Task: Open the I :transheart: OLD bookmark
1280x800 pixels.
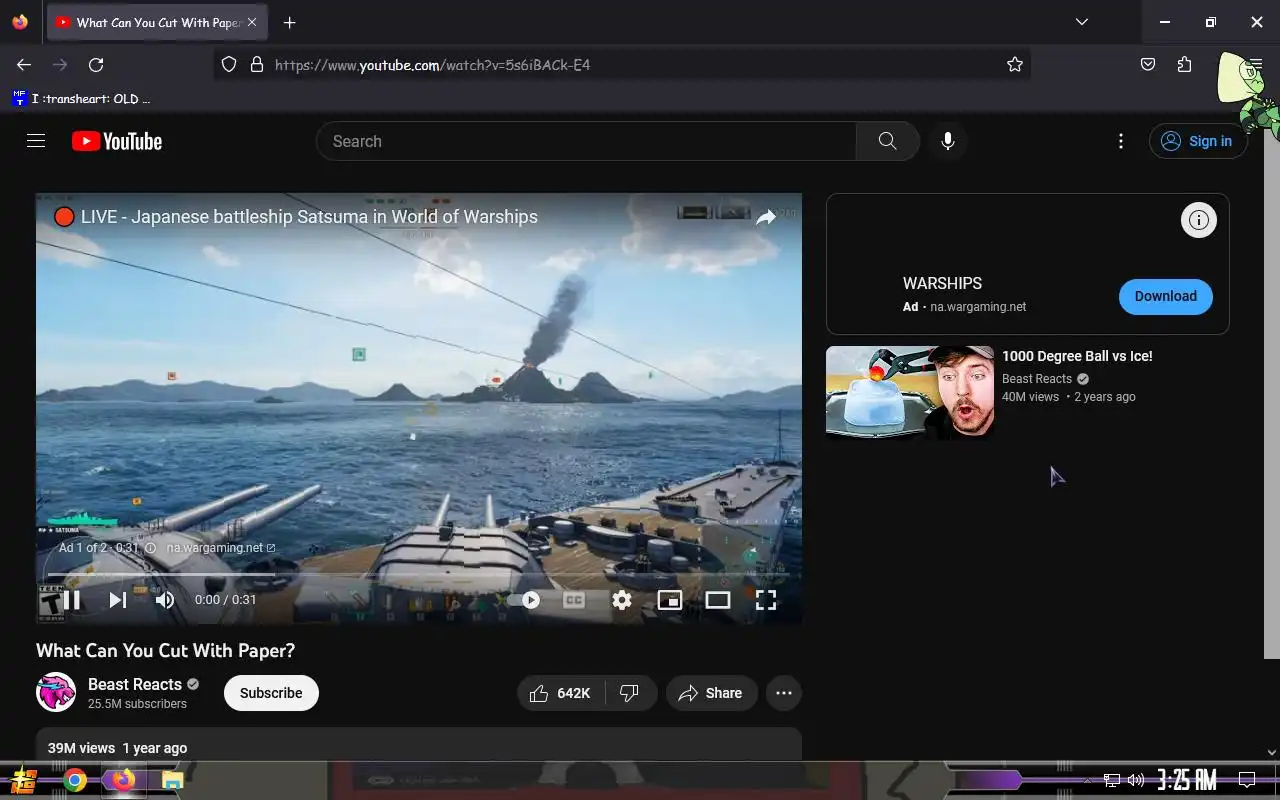Action: pos(81,99)
